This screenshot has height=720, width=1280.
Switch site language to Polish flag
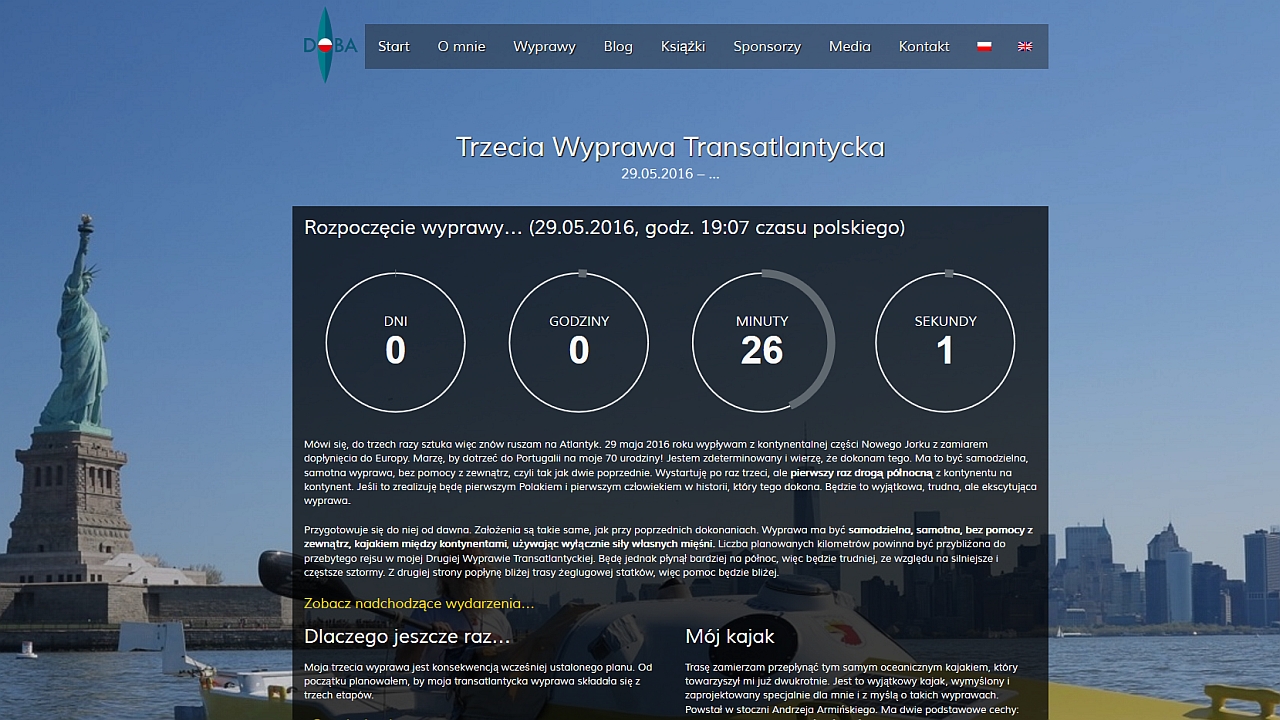(984, 46)
